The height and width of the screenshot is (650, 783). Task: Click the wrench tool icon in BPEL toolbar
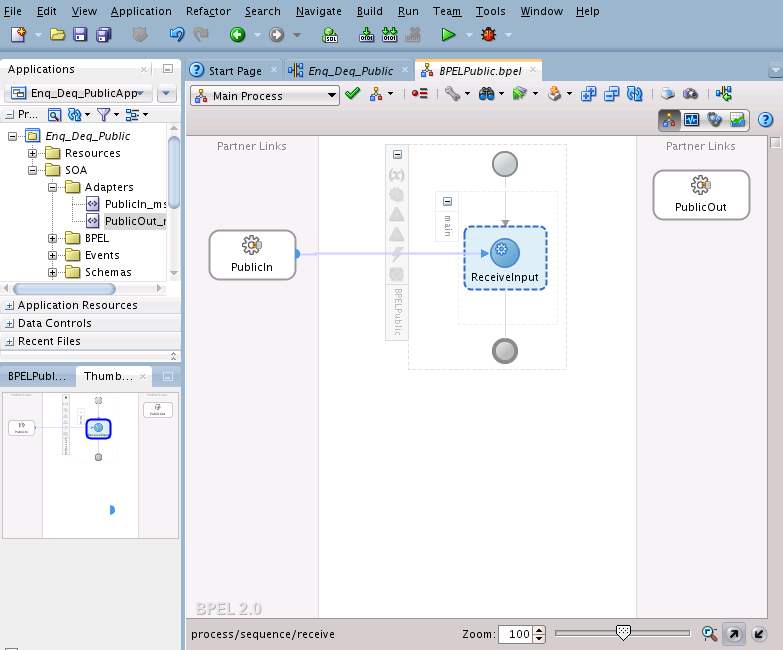(x=452, y=93)
